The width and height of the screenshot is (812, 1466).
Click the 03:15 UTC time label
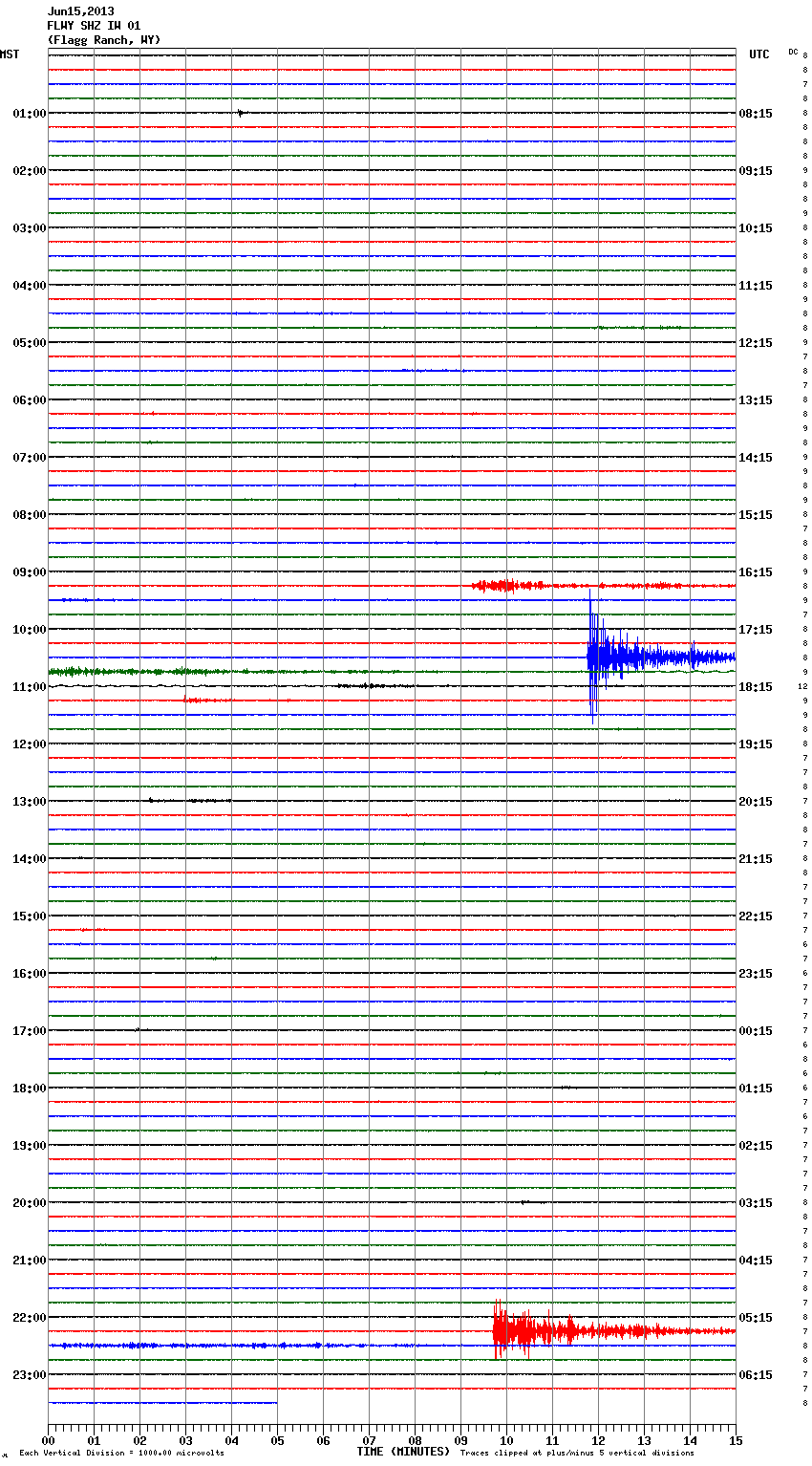(756, 1203)
